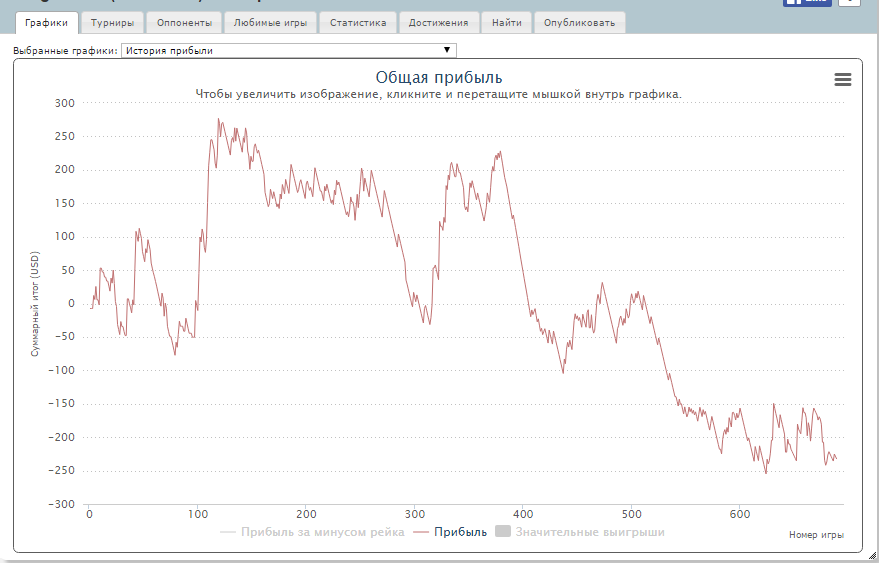Switch to the Оппоненты tab
The image size is (879, 563).
click(x=184, y=23)
